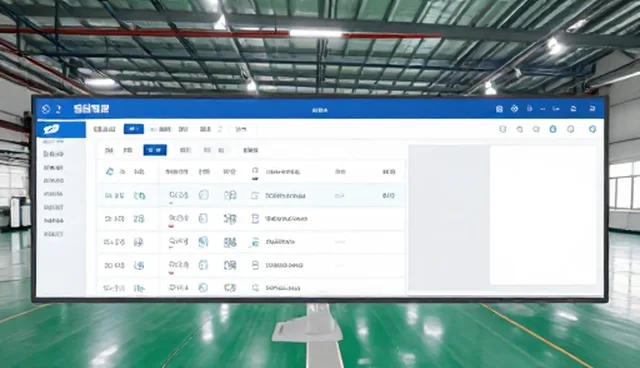Screen dimensions: 640x368
Task: Click the diamond-shaped icon in the blue header
Action: (514, 109)
